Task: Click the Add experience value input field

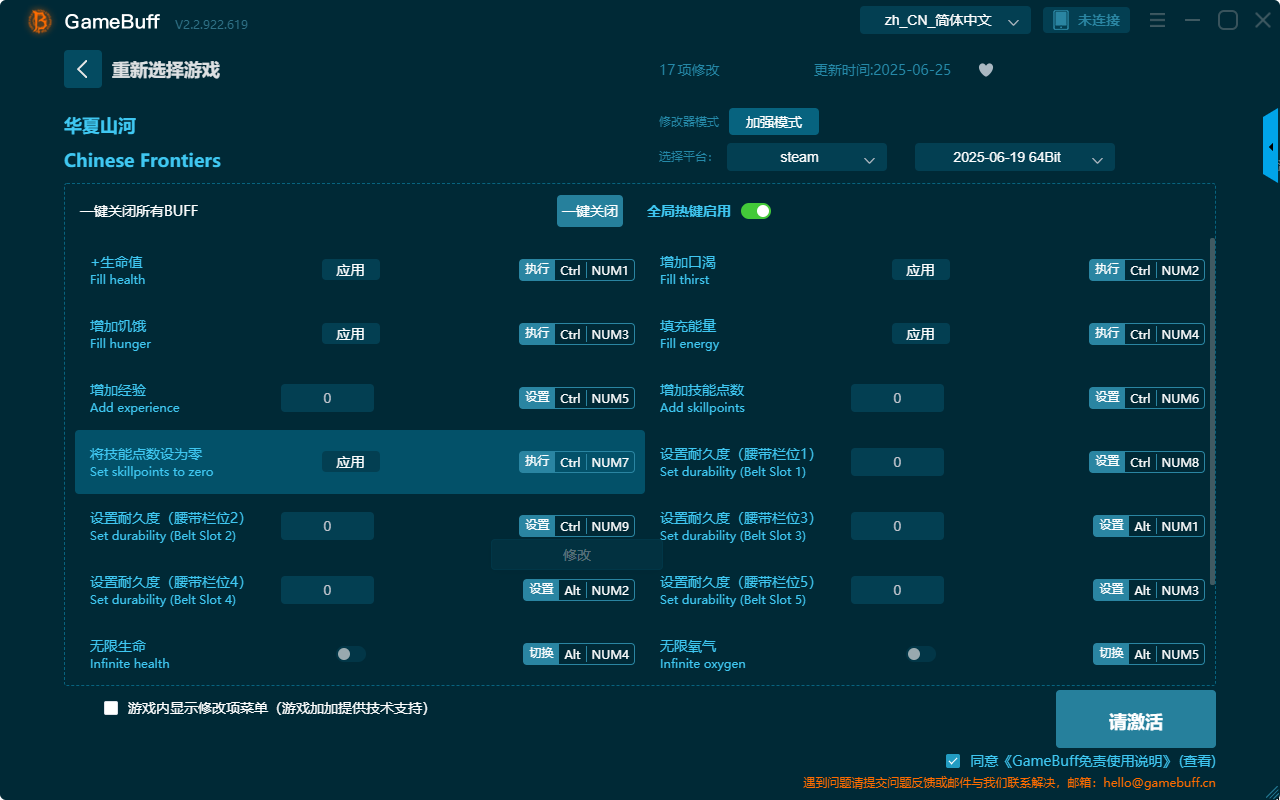Action: [327, 397]
